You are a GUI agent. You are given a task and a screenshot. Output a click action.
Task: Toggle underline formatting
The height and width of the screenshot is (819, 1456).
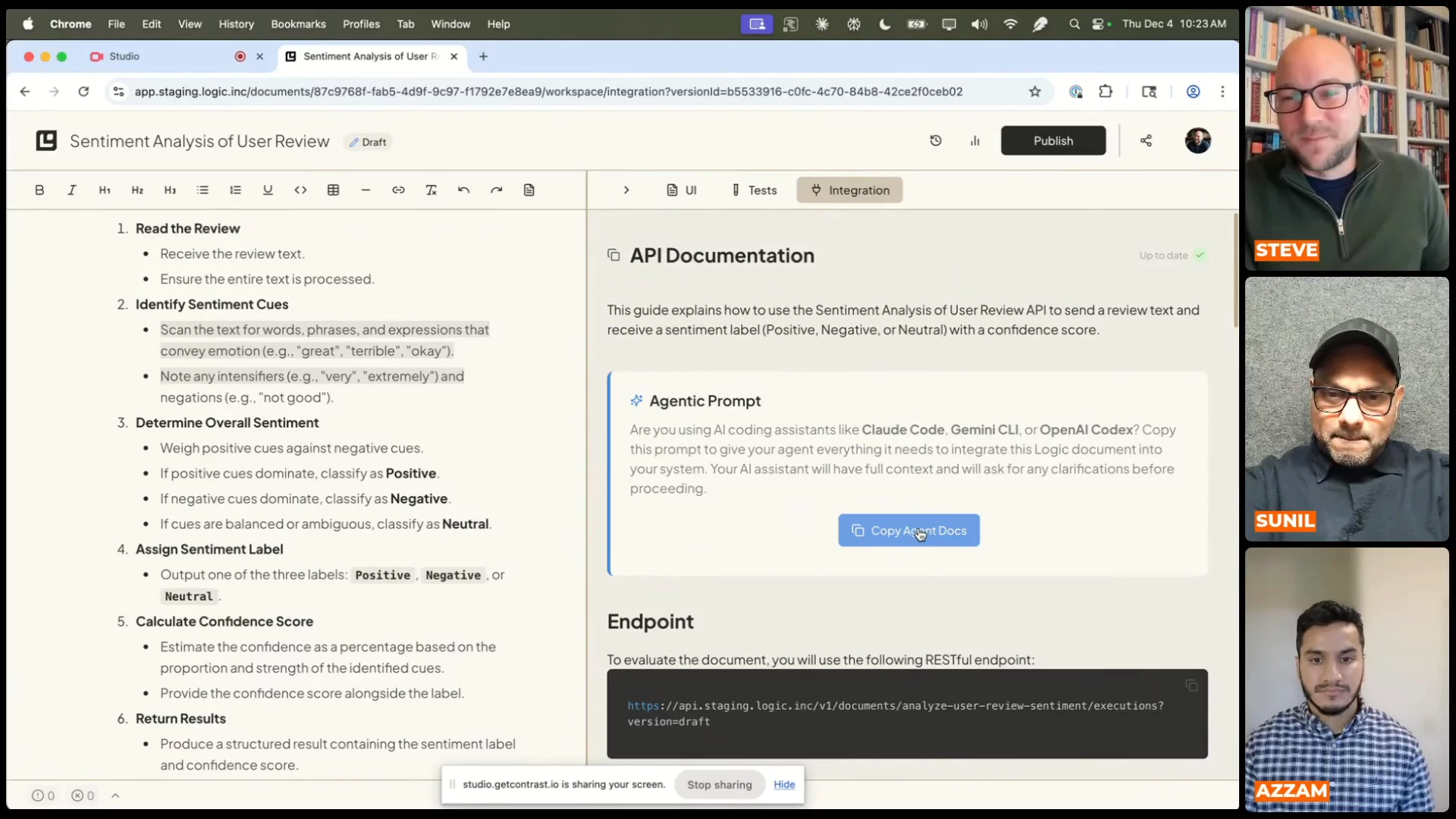[268, 190]
